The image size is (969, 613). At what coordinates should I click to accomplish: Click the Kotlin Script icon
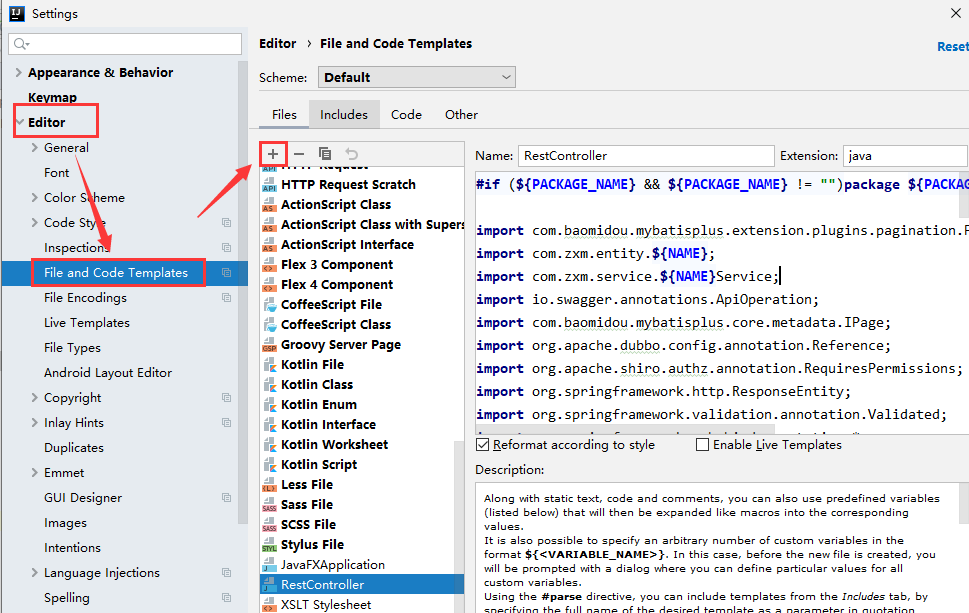click(269, 465)
